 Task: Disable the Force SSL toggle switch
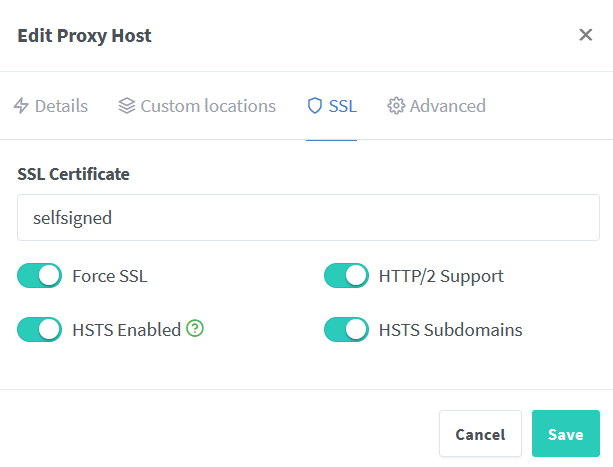40,276
